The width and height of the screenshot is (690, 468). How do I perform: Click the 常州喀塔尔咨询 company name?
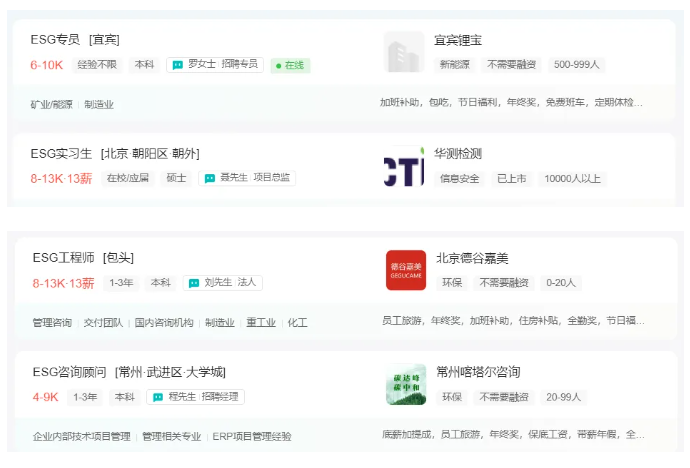[478, 372]
